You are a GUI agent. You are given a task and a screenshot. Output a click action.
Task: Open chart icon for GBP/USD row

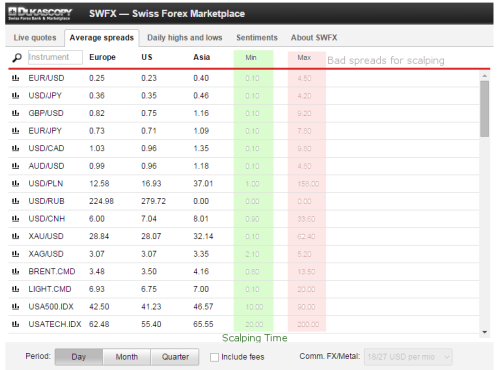[15, 113]
